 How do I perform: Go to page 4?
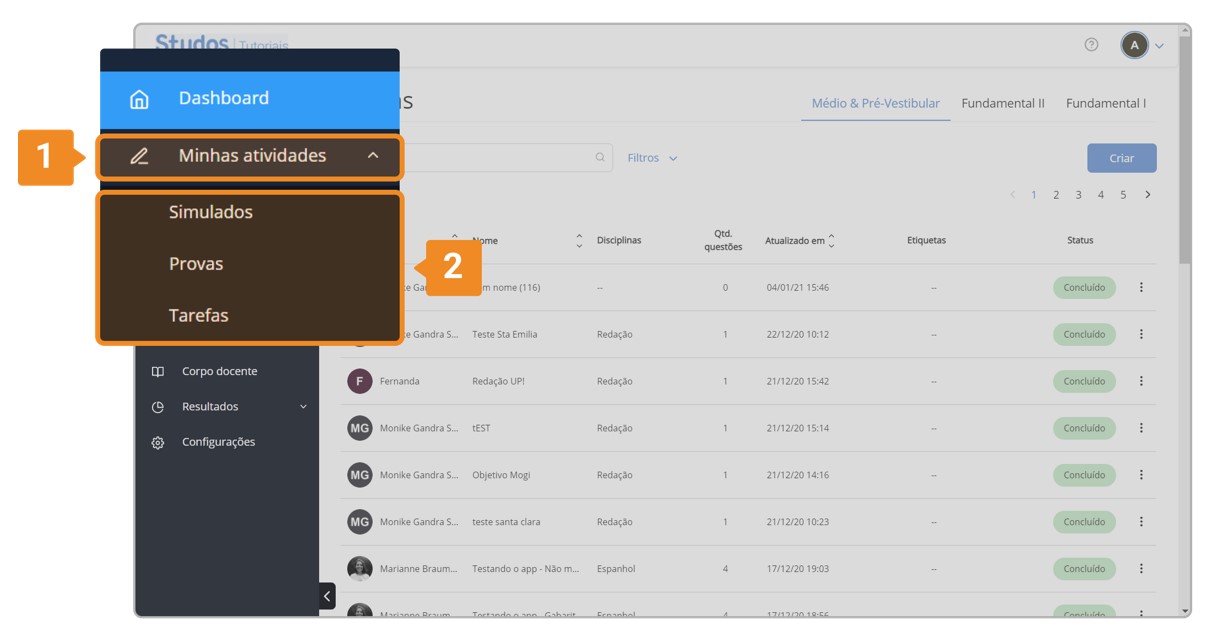click(1101, 195)
